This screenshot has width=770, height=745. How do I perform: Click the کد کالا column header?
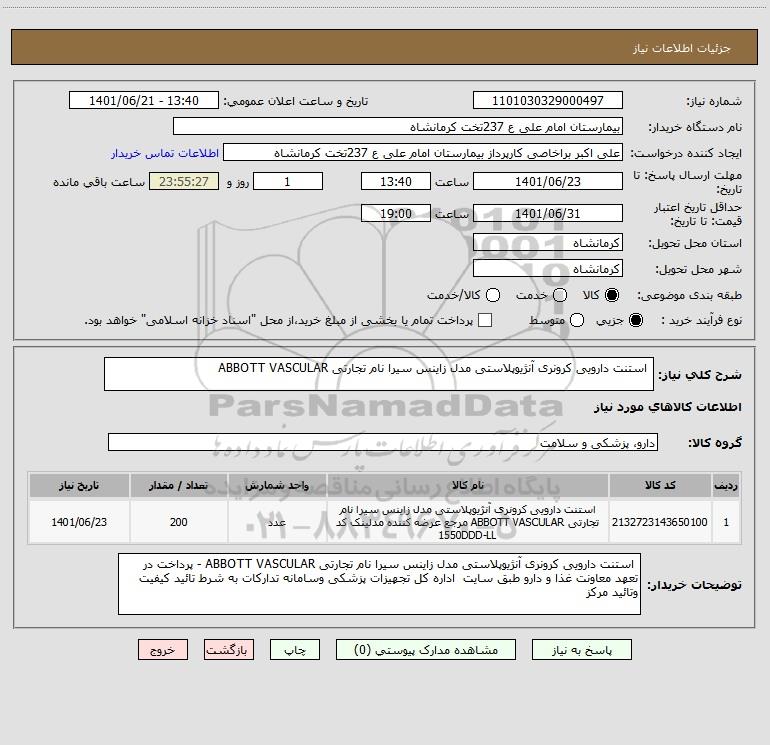(x=660, y=485)
